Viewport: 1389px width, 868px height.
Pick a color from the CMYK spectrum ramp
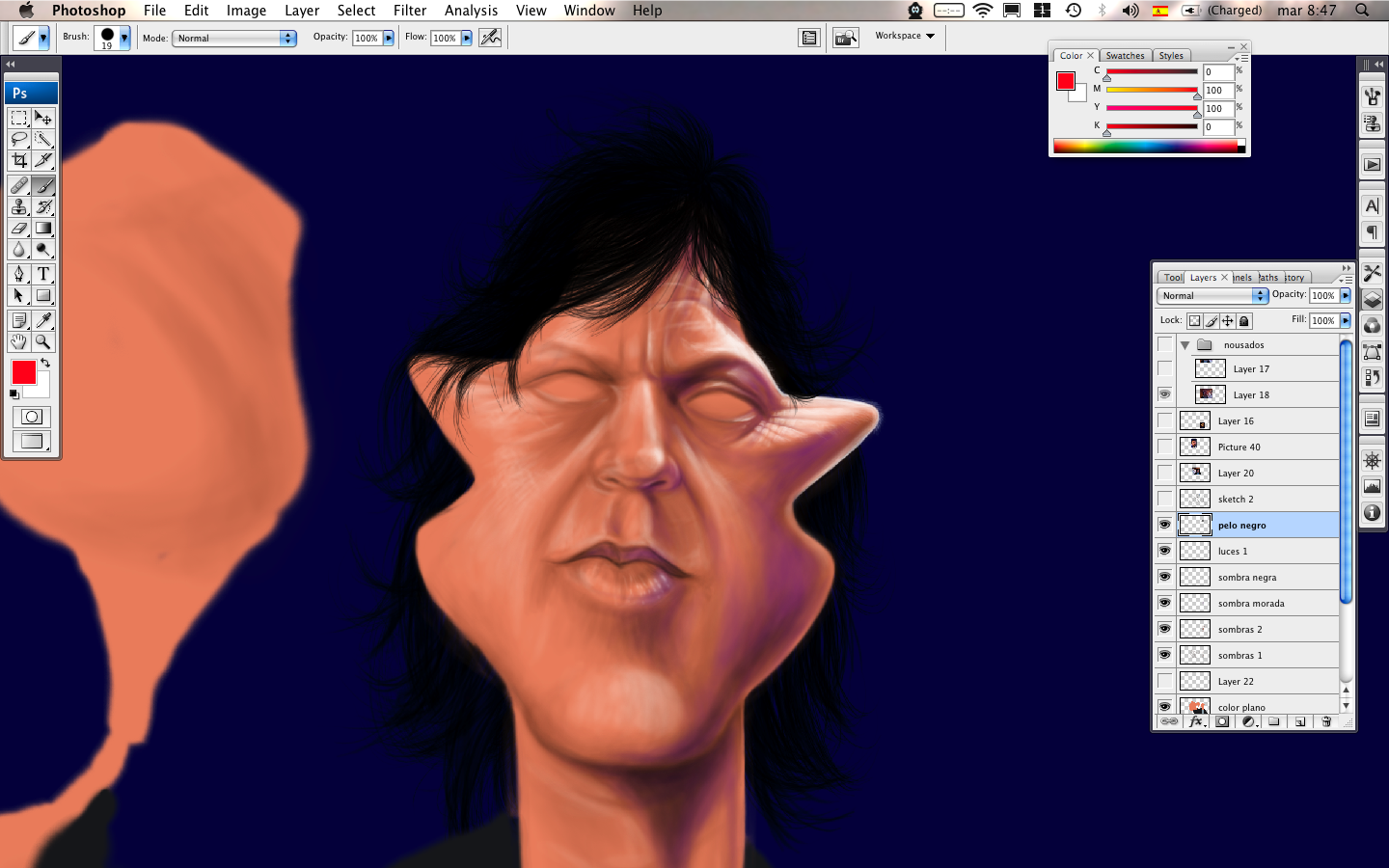click(1149, 147)
